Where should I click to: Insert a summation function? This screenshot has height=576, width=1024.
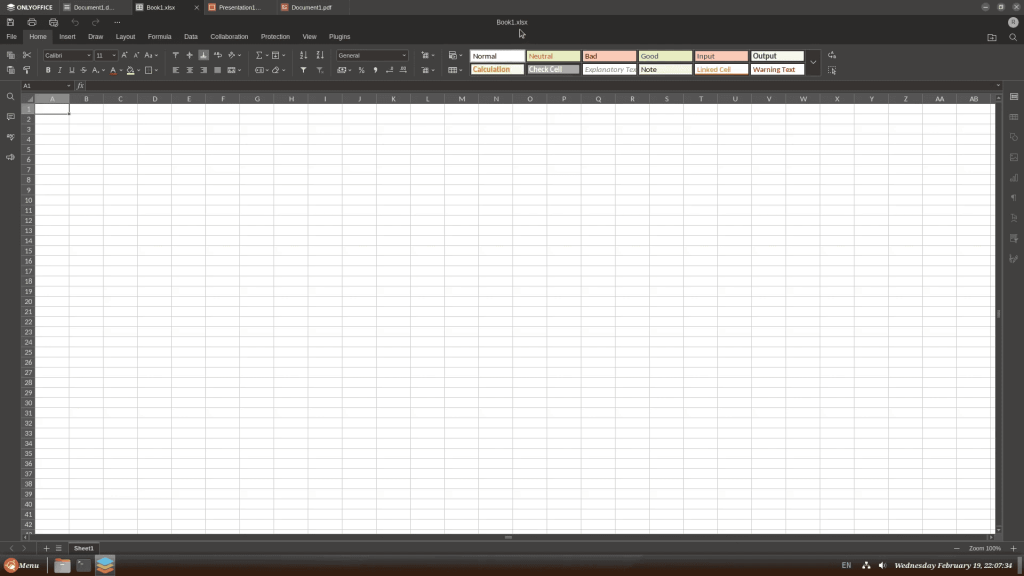[x=259, y=55]
